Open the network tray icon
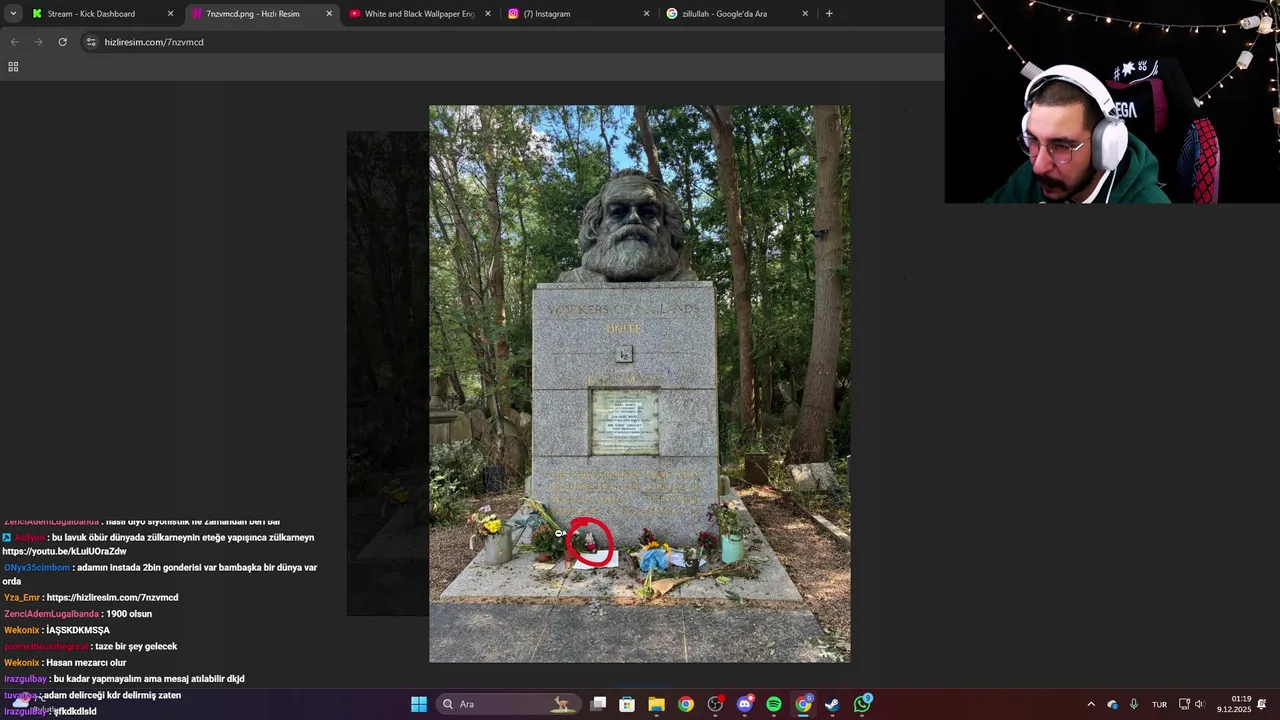This screenshot has width=1280, height=720. (1184, 704)
